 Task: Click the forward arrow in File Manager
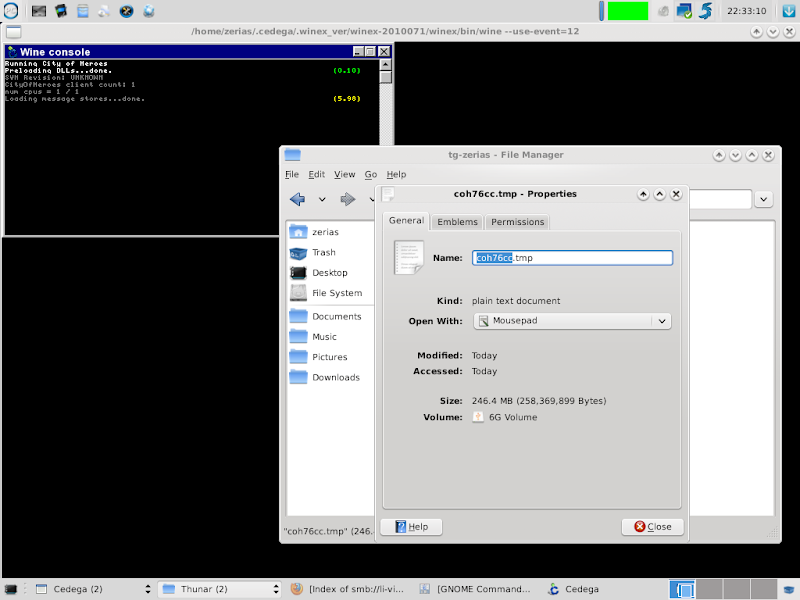click(x=348, y=199)
